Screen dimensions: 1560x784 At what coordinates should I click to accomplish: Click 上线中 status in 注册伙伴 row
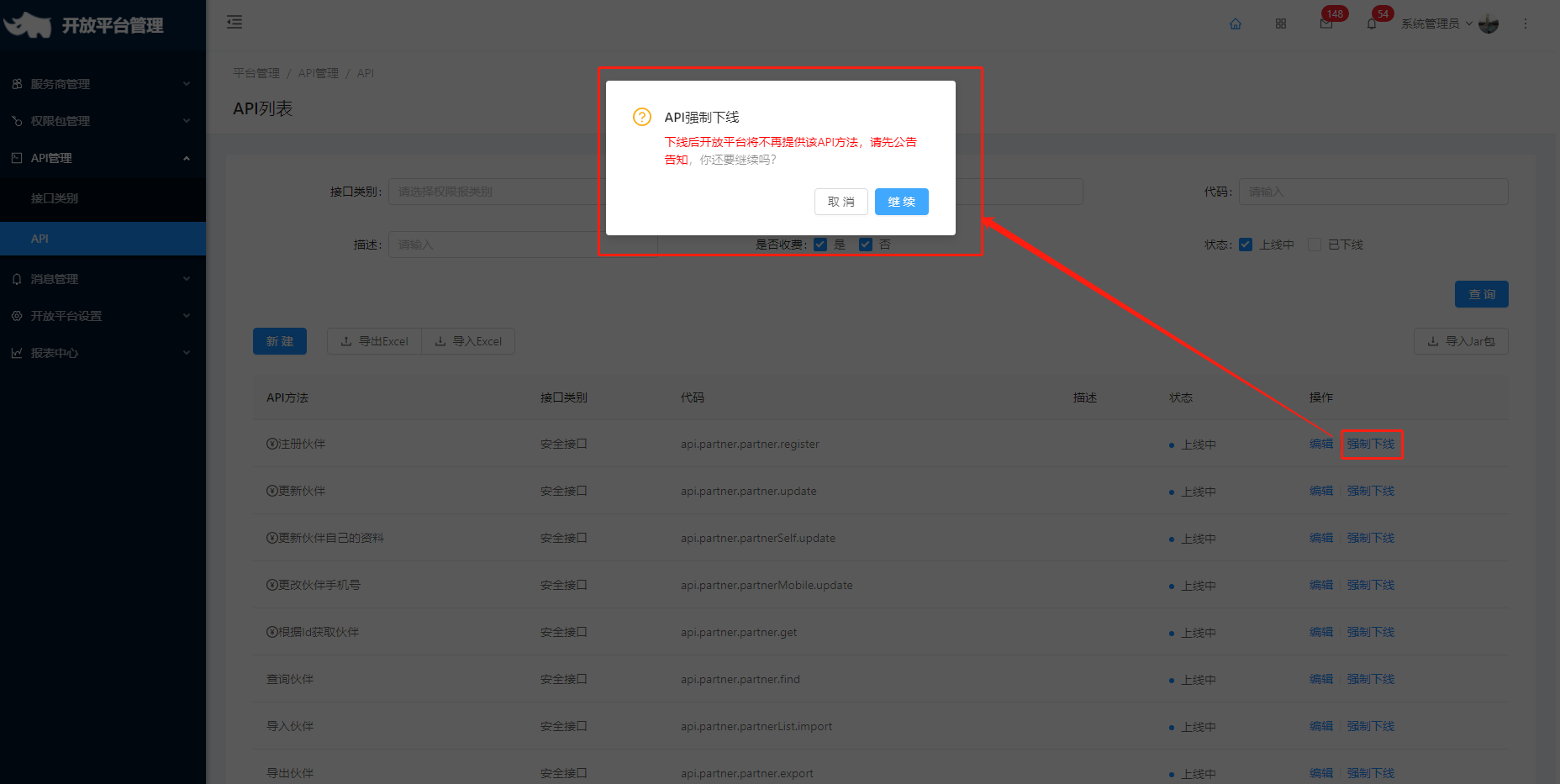coord(1193,445)
